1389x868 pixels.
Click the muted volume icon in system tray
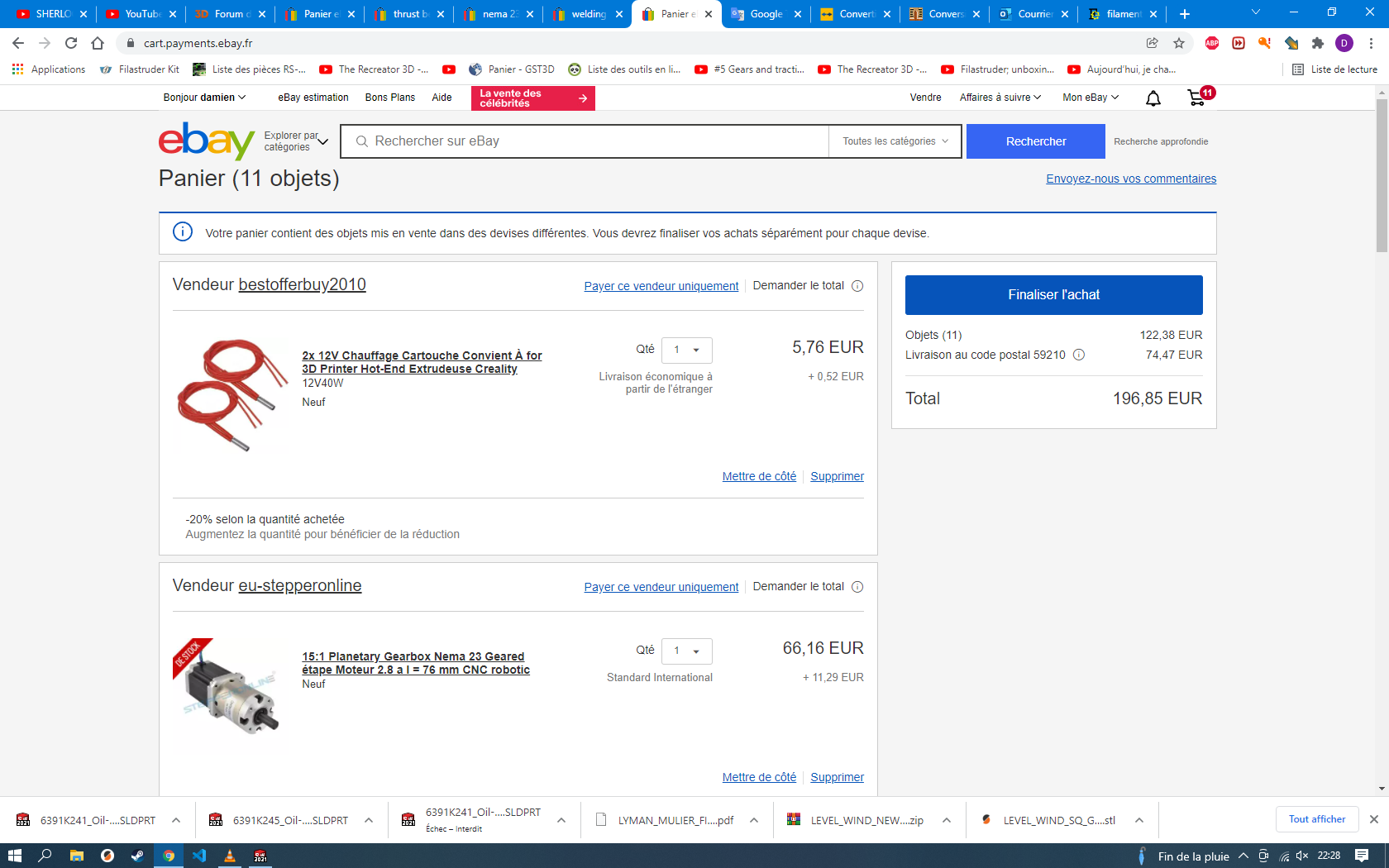(x=1302, y=856)
